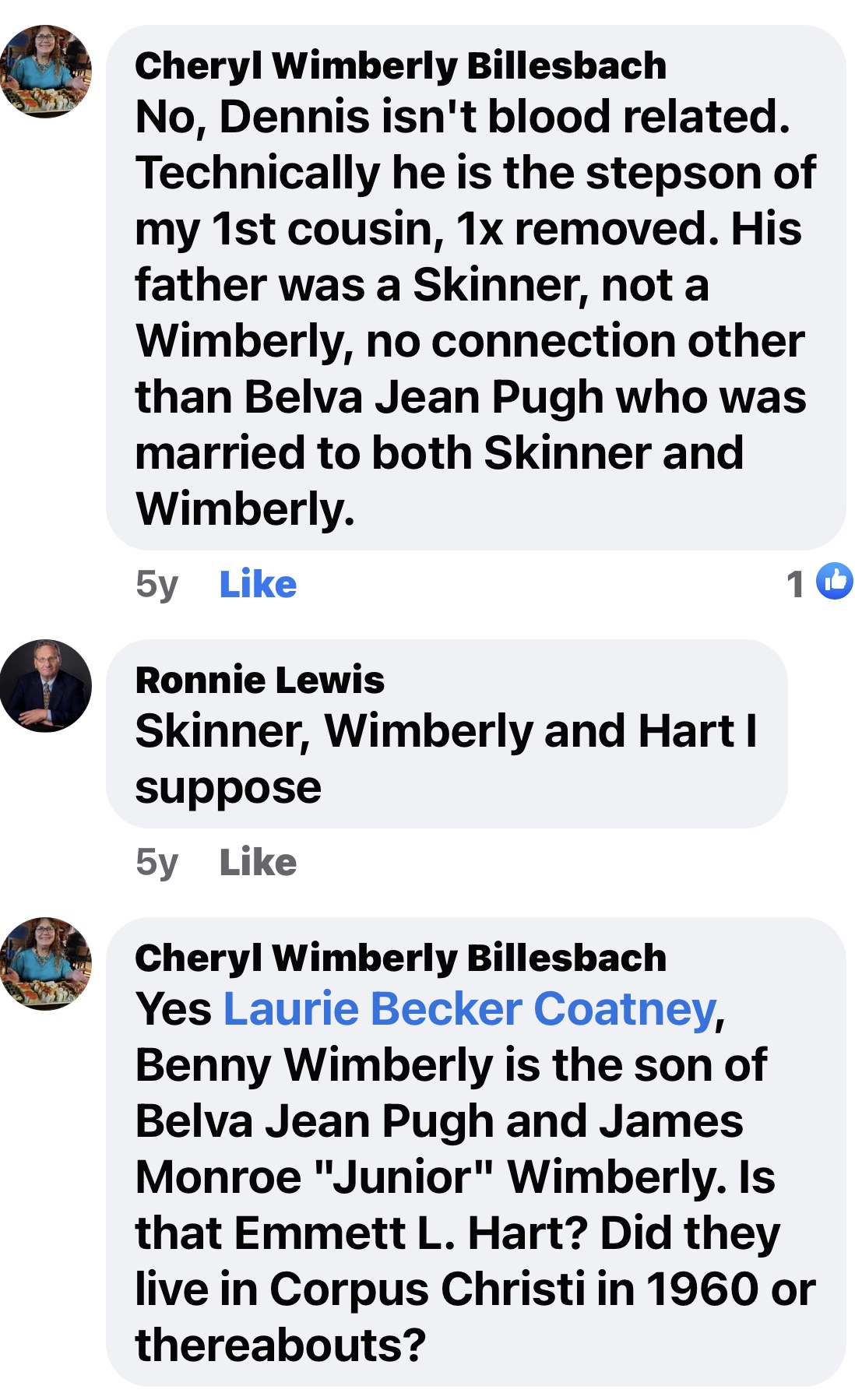Tap Cheryl Wimberly Billesbach's name on the first comment

(400, 65)
